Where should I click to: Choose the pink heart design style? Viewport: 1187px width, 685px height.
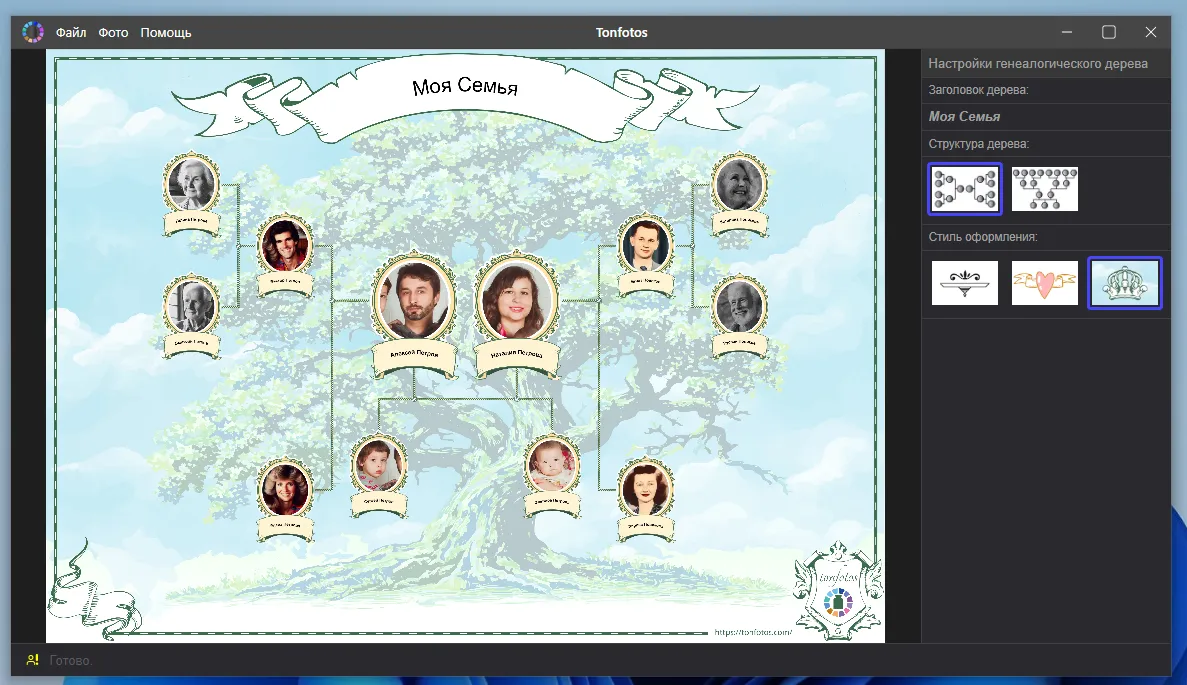coord(1044,283)
